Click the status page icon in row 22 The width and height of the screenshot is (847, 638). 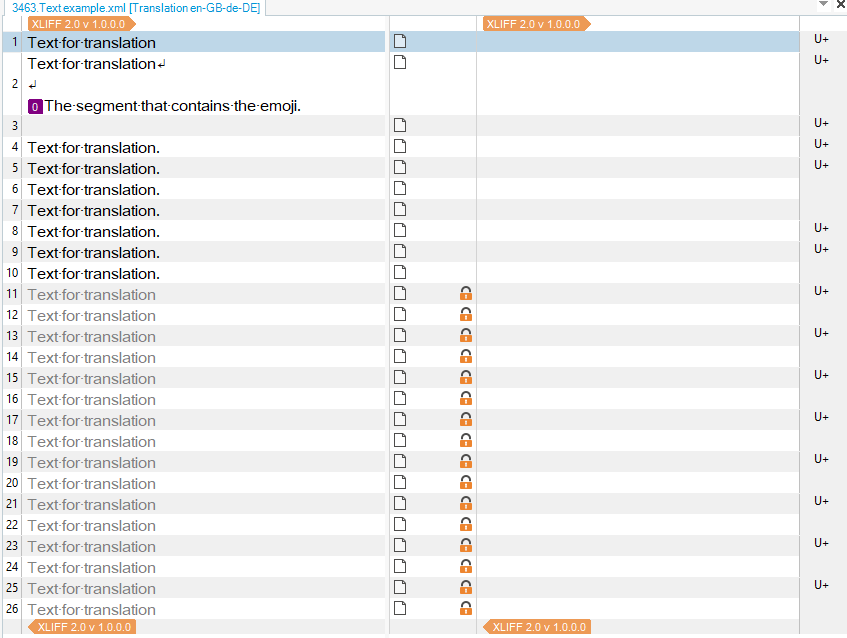(400, 525)
